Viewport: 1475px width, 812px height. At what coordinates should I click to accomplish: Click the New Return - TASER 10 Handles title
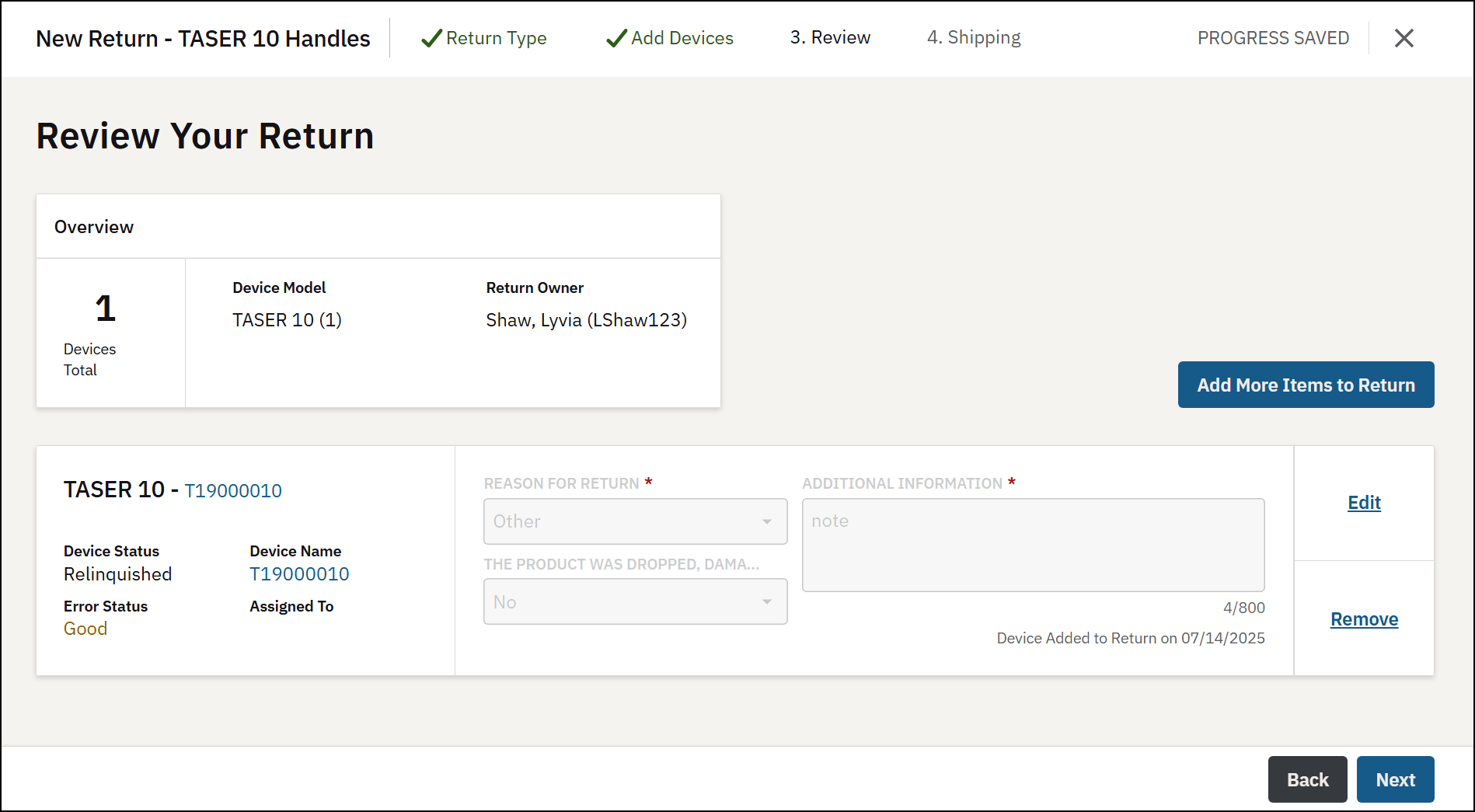[x=203, y=38]
